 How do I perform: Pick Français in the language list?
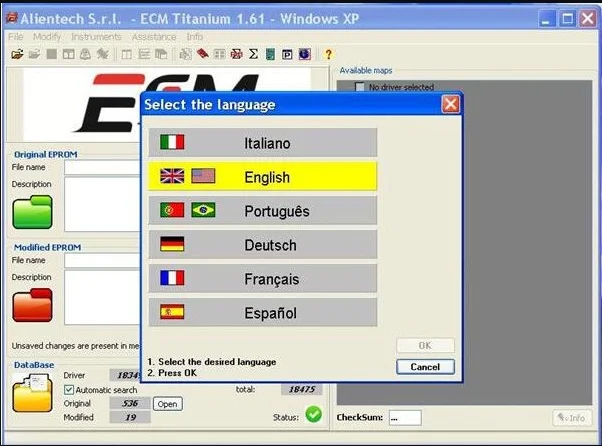[x=263, y=278]
